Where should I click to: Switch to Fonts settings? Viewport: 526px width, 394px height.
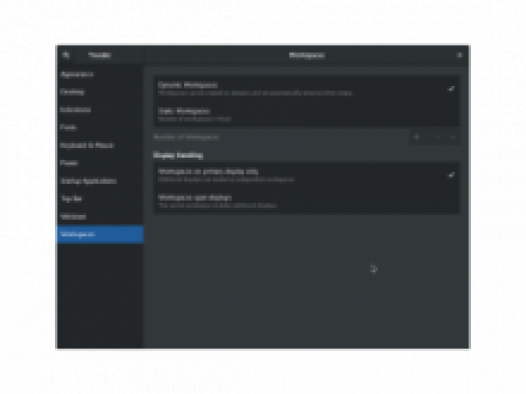coord(100,127)
